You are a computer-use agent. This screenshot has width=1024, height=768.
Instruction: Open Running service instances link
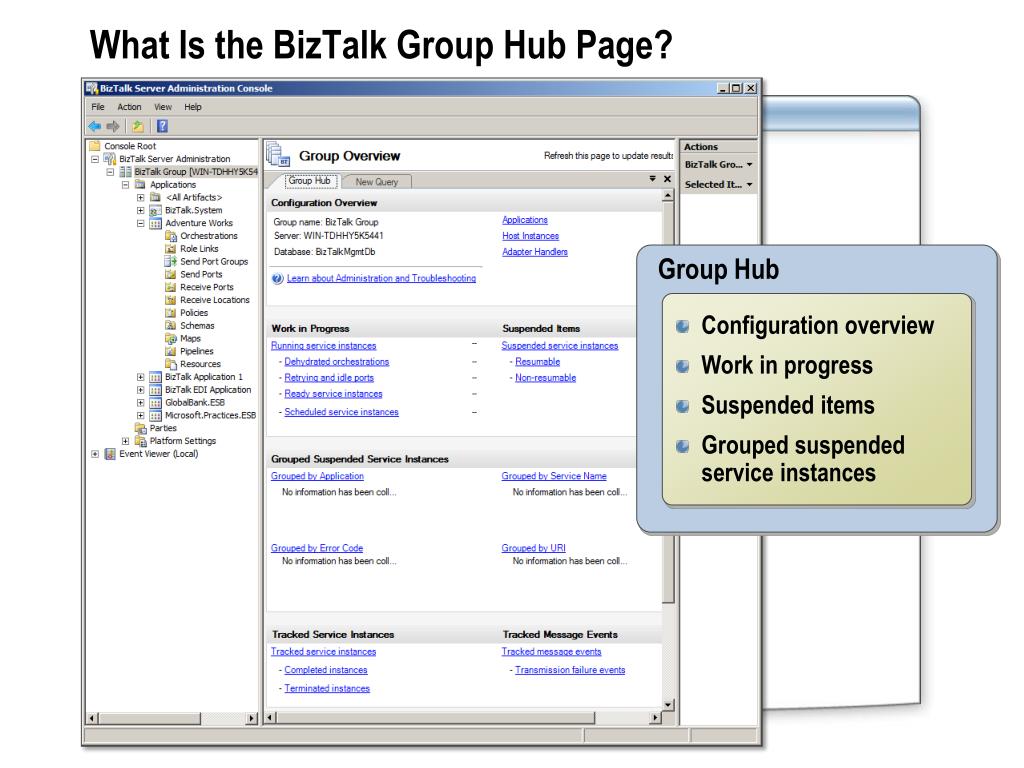click(323, 345)
